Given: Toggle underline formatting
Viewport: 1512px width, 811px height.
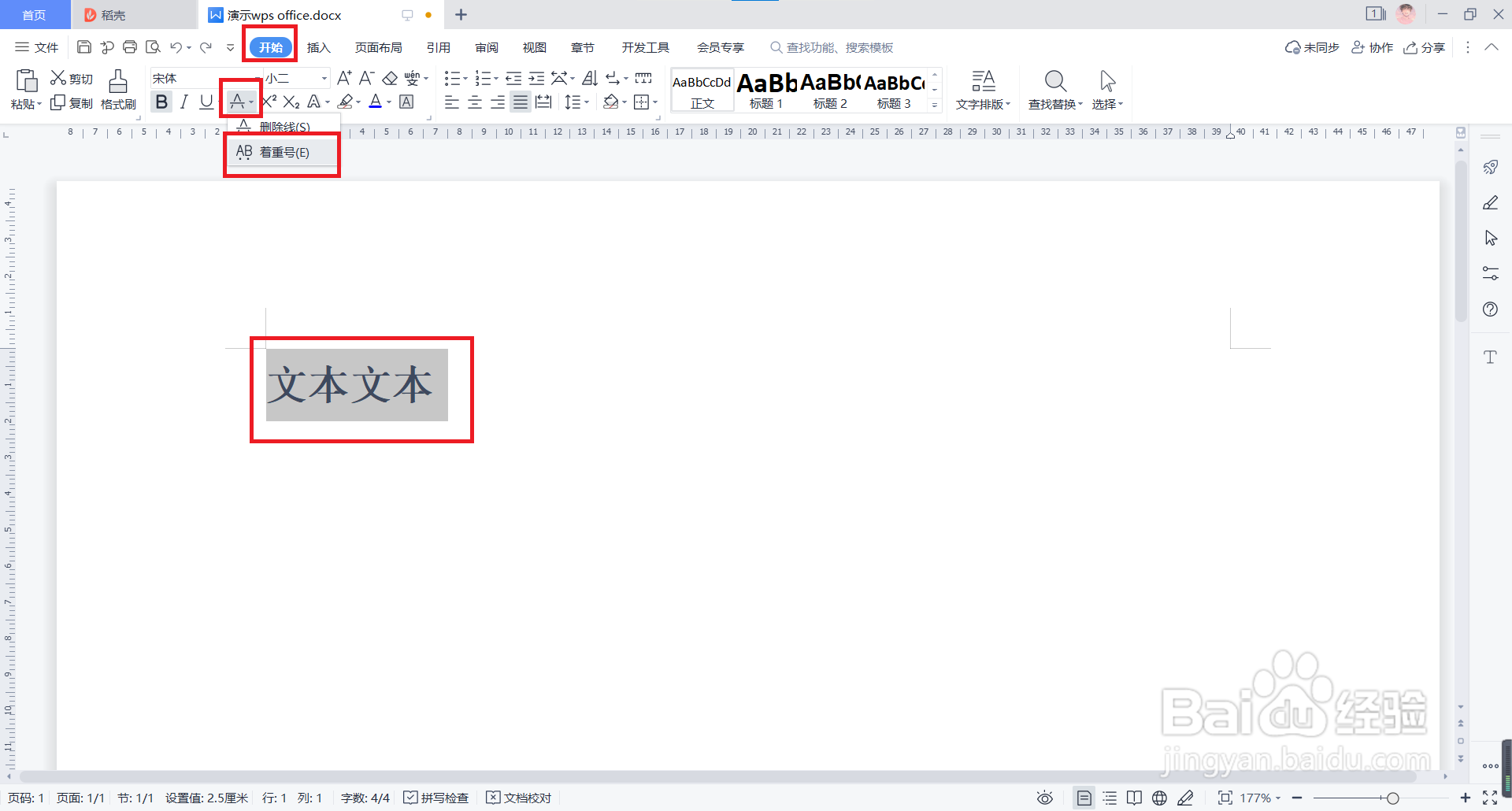Looking at the screenshot, I should point(206,102).
